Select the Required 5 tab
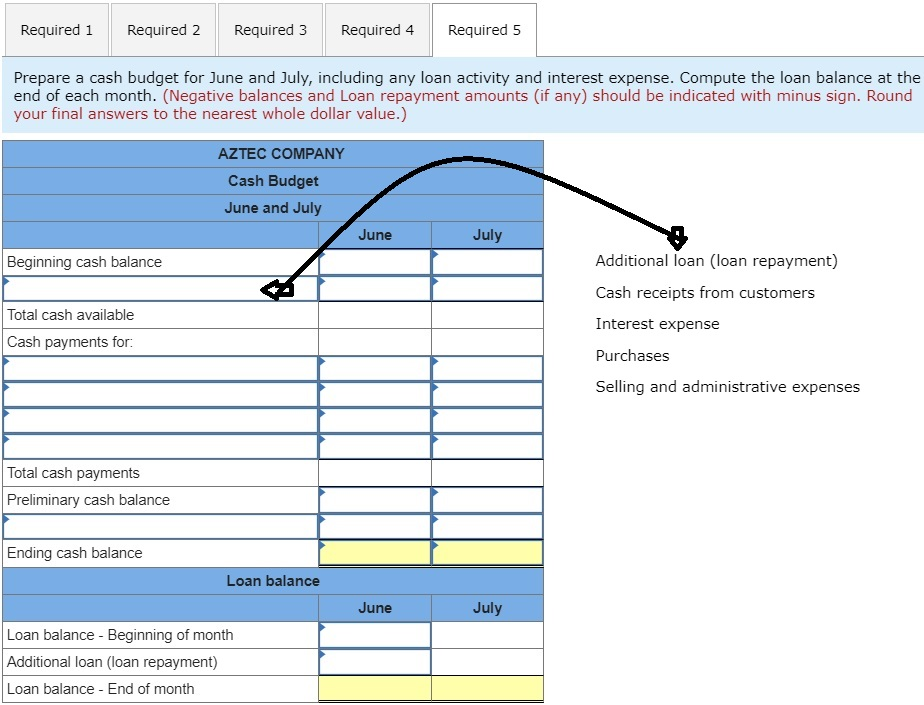The image size is (924, 705). [484, 30]
